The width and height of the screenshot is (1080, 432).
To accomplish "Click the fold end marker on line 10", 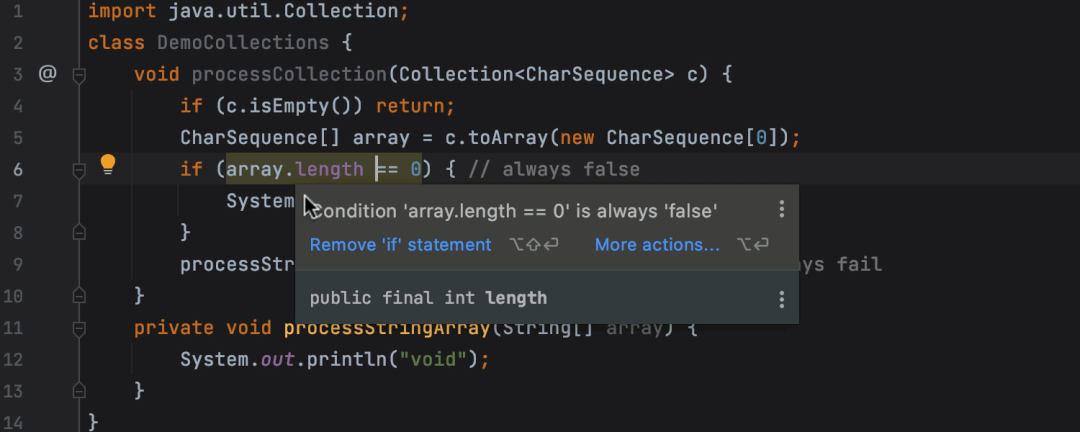I will pos(79,296).
